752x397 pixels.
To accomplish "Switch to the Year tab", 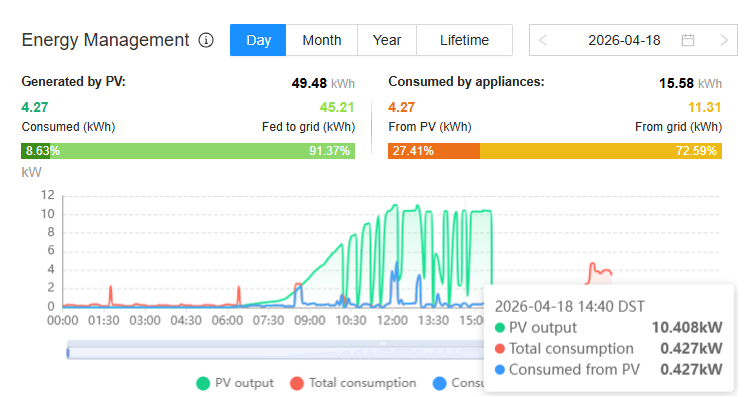I will coord(387,40).
